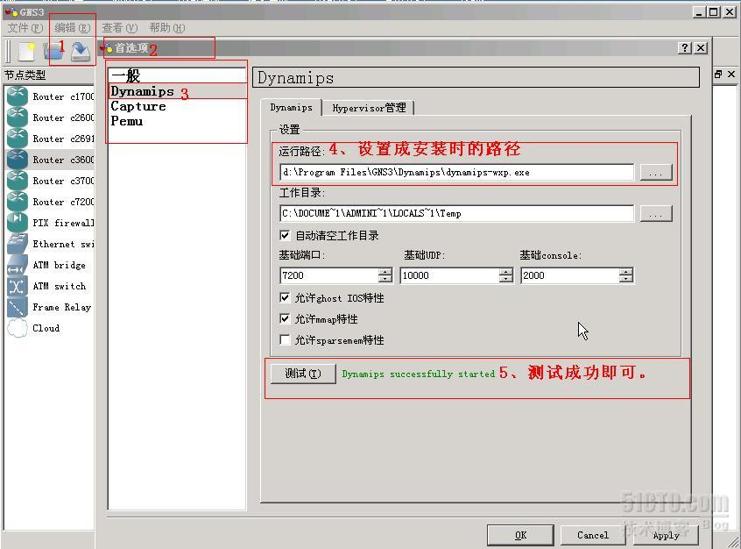Adjust the 基础UDP spinner arrows
741x549 pixels.
click(505, 275)
